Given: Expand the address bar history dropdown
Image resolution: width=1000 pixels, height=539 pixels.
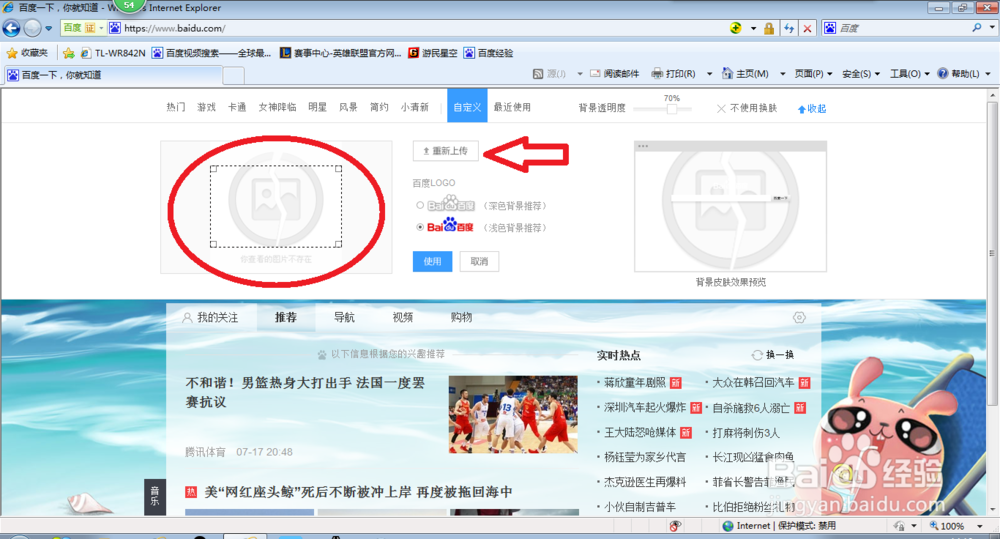Looking at the screenshot, I should click(x=753, y=28).
